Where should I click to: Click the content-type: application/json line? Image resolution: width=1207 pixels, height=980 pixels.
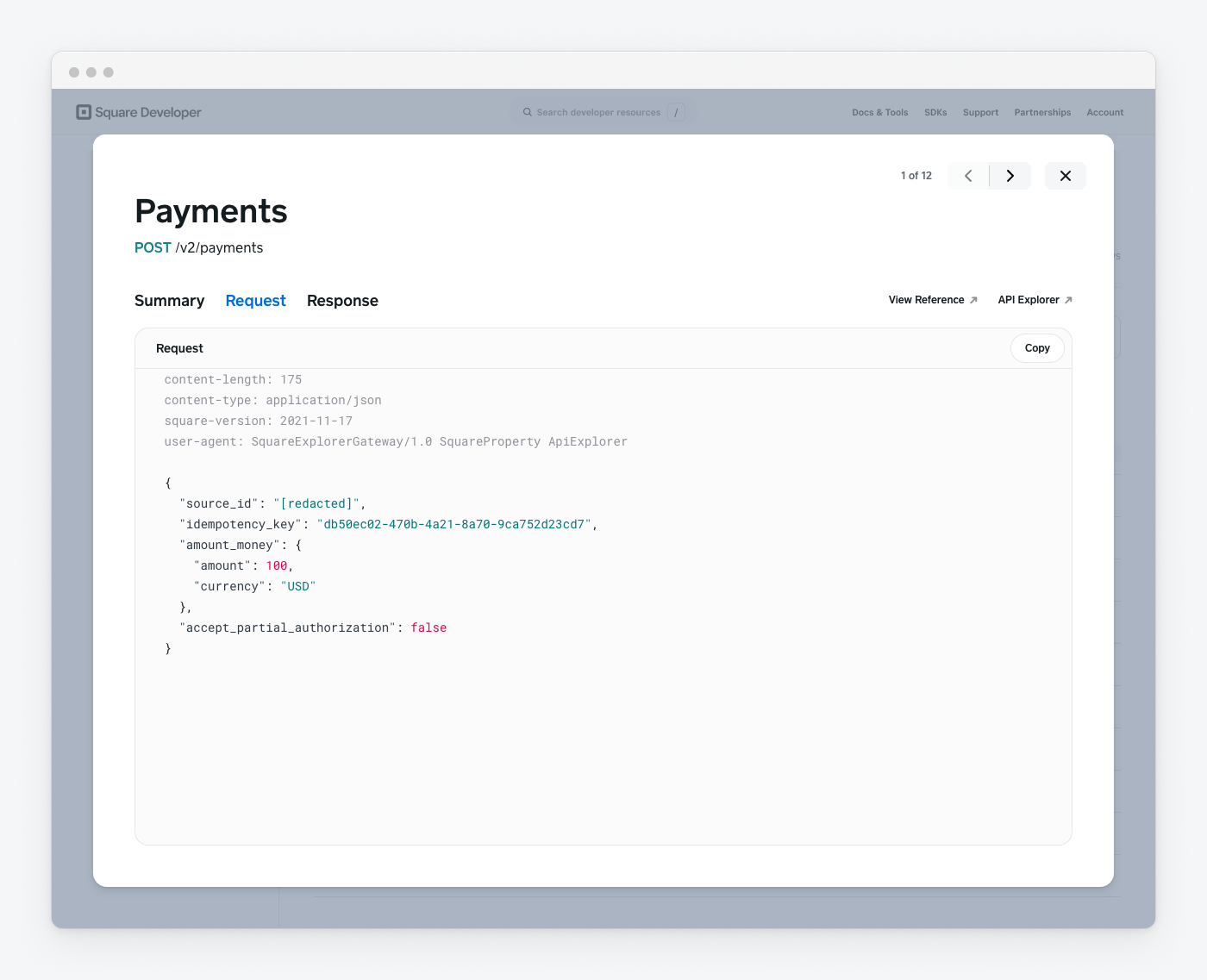(272, 400)
